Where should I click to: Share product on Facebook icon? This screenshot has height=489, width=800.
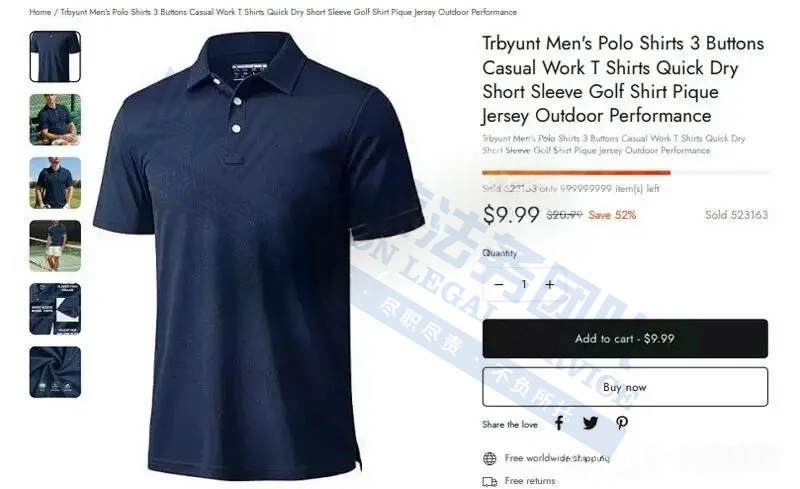click(559, 423)
